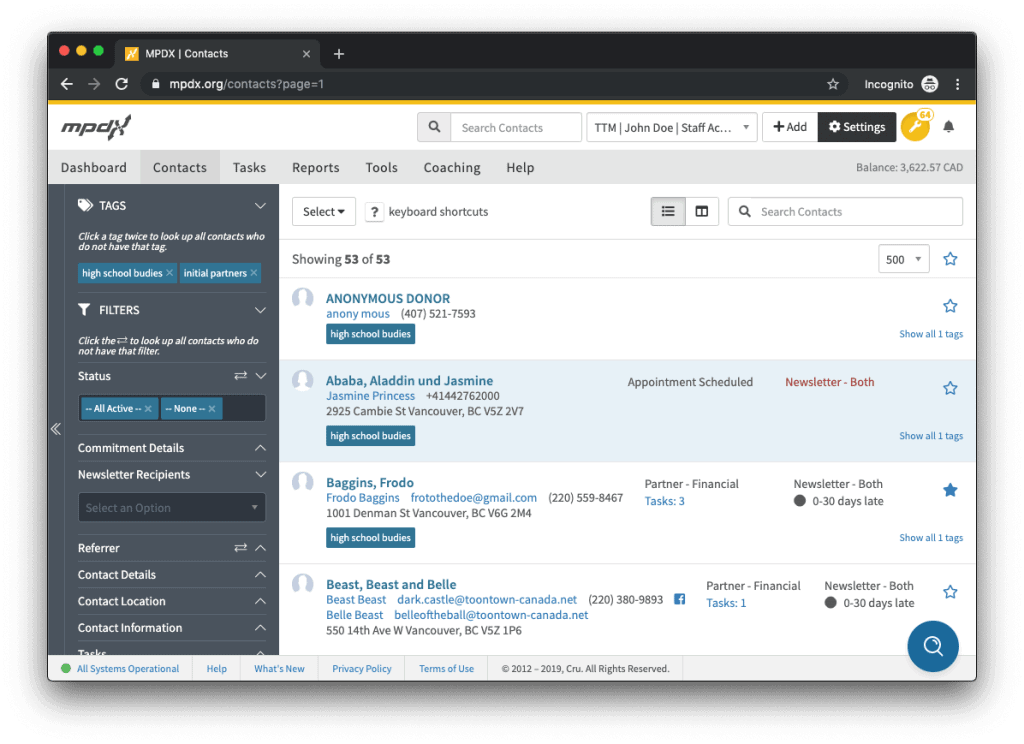Open the Tools menu

(x=381, y=167)
